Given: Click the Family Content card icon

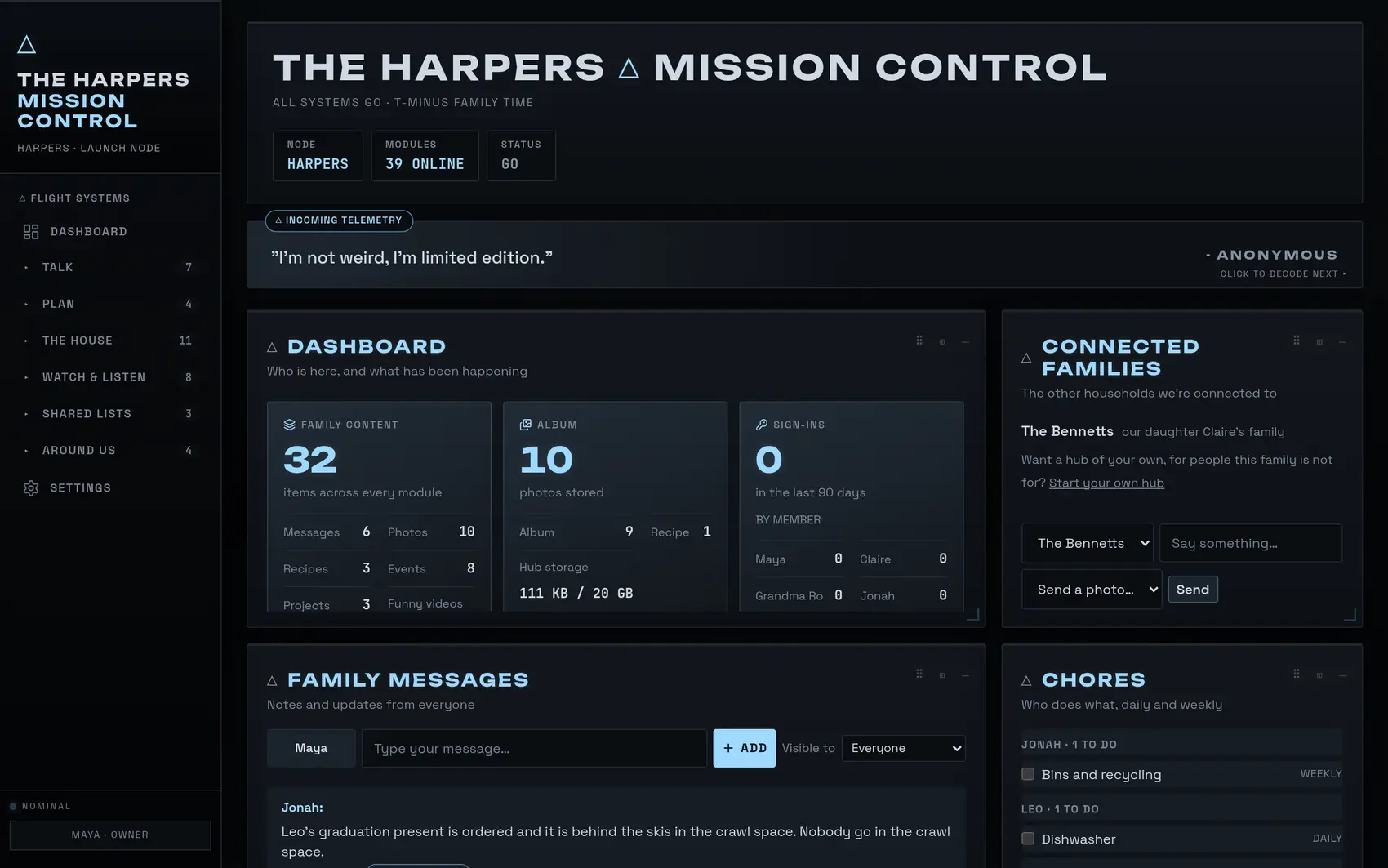Looking at the screenshot, I should 289,425.
